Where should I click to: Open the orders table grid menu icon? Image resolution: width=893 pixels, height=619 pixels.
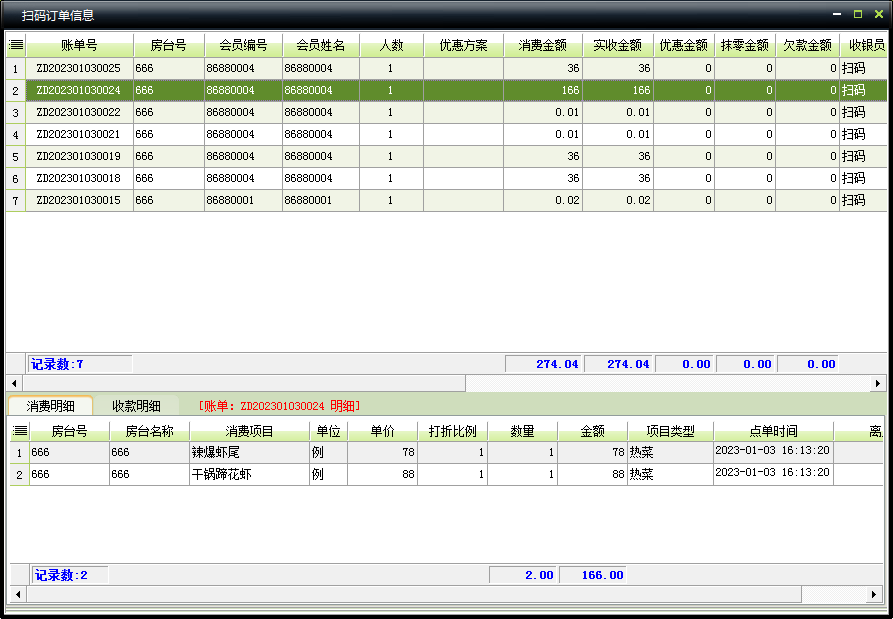[x=16, y=45]
